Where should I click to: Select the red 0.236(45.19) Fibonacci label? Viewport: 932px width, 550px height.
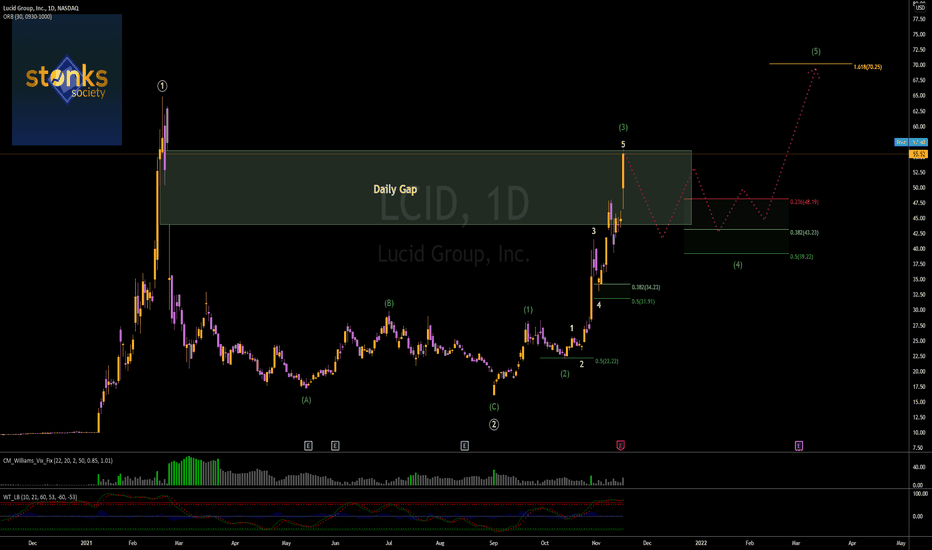pos(804,202)
